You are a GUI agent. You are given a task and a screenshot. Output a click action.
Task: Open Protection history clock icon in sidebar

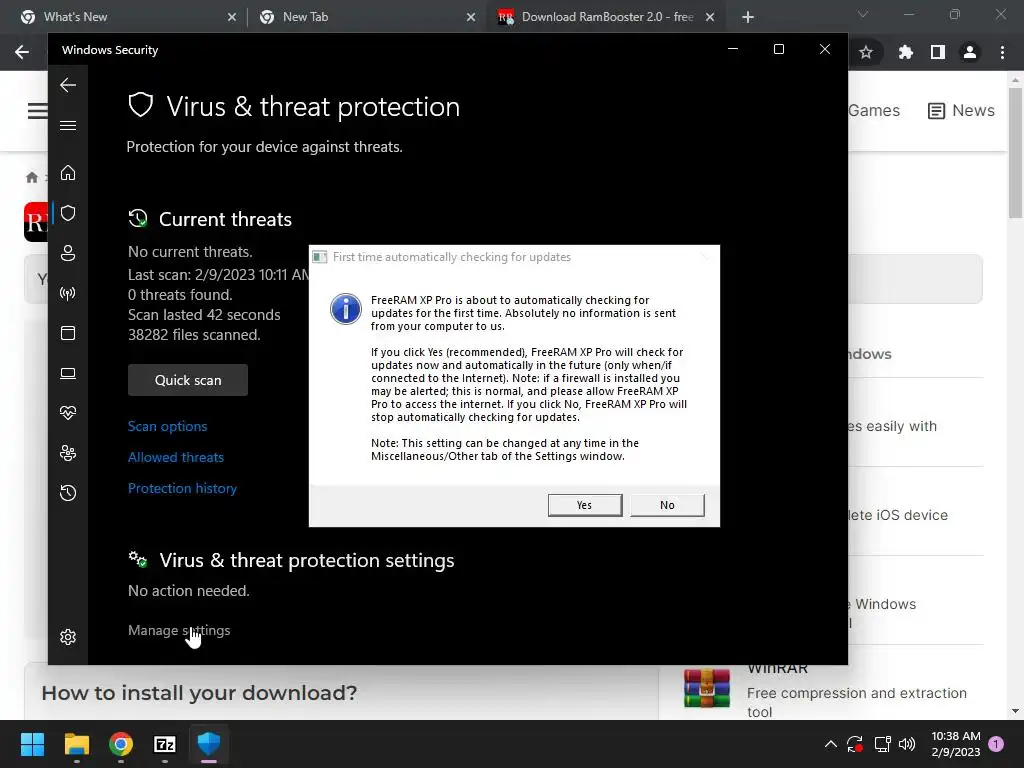[x=68, y=493]
